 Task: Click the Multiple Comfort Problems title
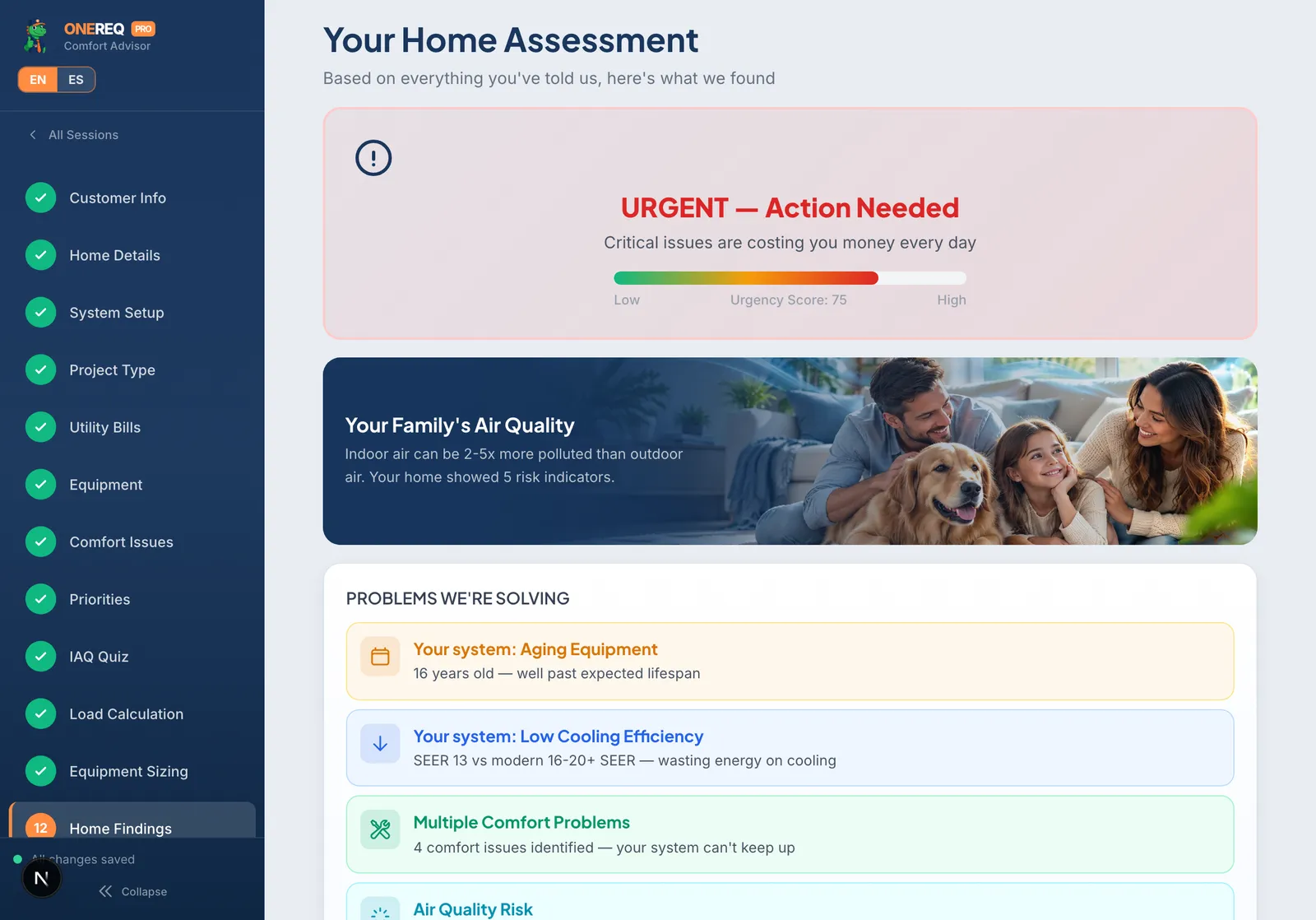coord(521,822)
